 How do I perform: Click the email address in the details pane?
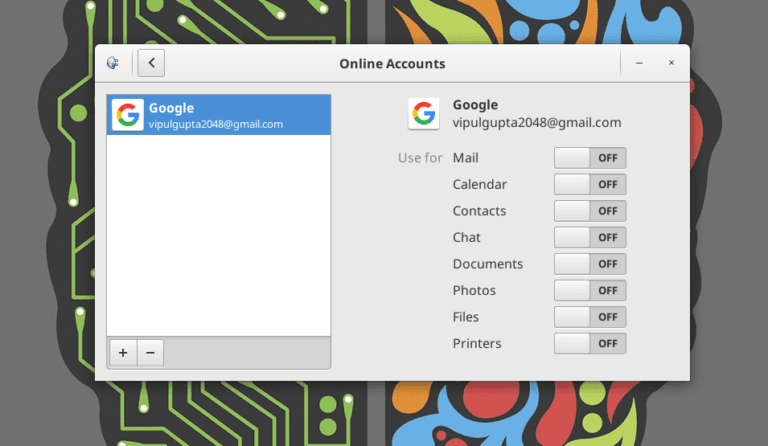coord(537,122)
